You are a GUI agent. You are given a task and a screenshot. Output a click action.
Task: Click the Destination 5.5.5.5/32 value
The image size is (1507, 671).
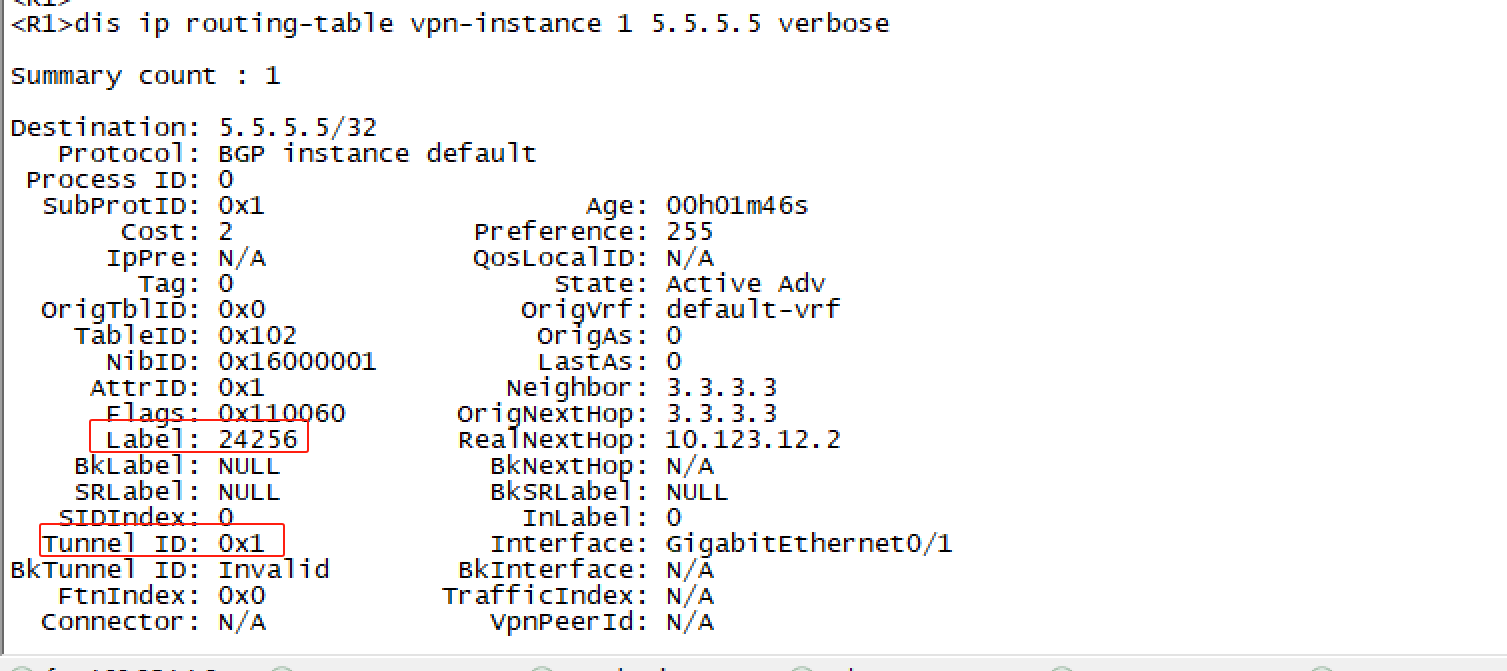pos(297,128)
